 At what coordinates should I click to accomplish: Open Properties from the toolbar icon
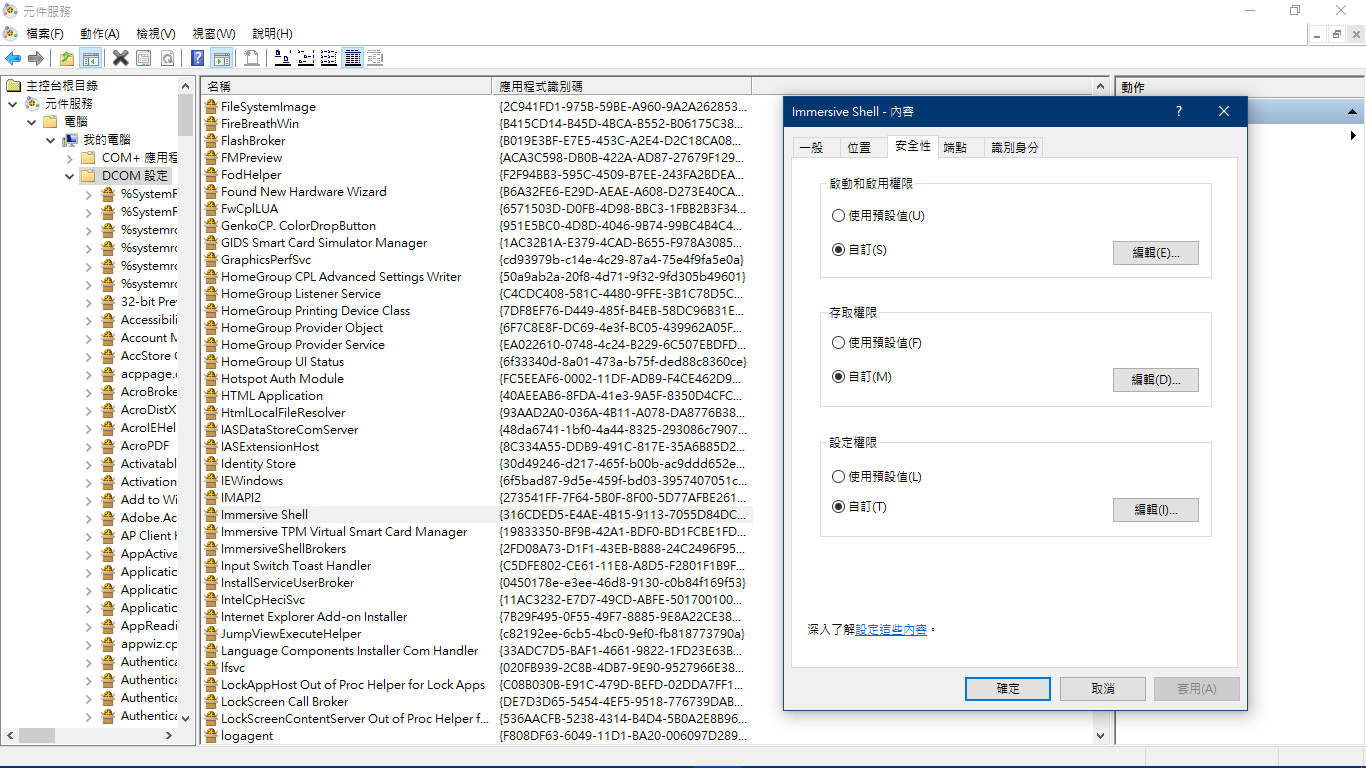[144, 58]
